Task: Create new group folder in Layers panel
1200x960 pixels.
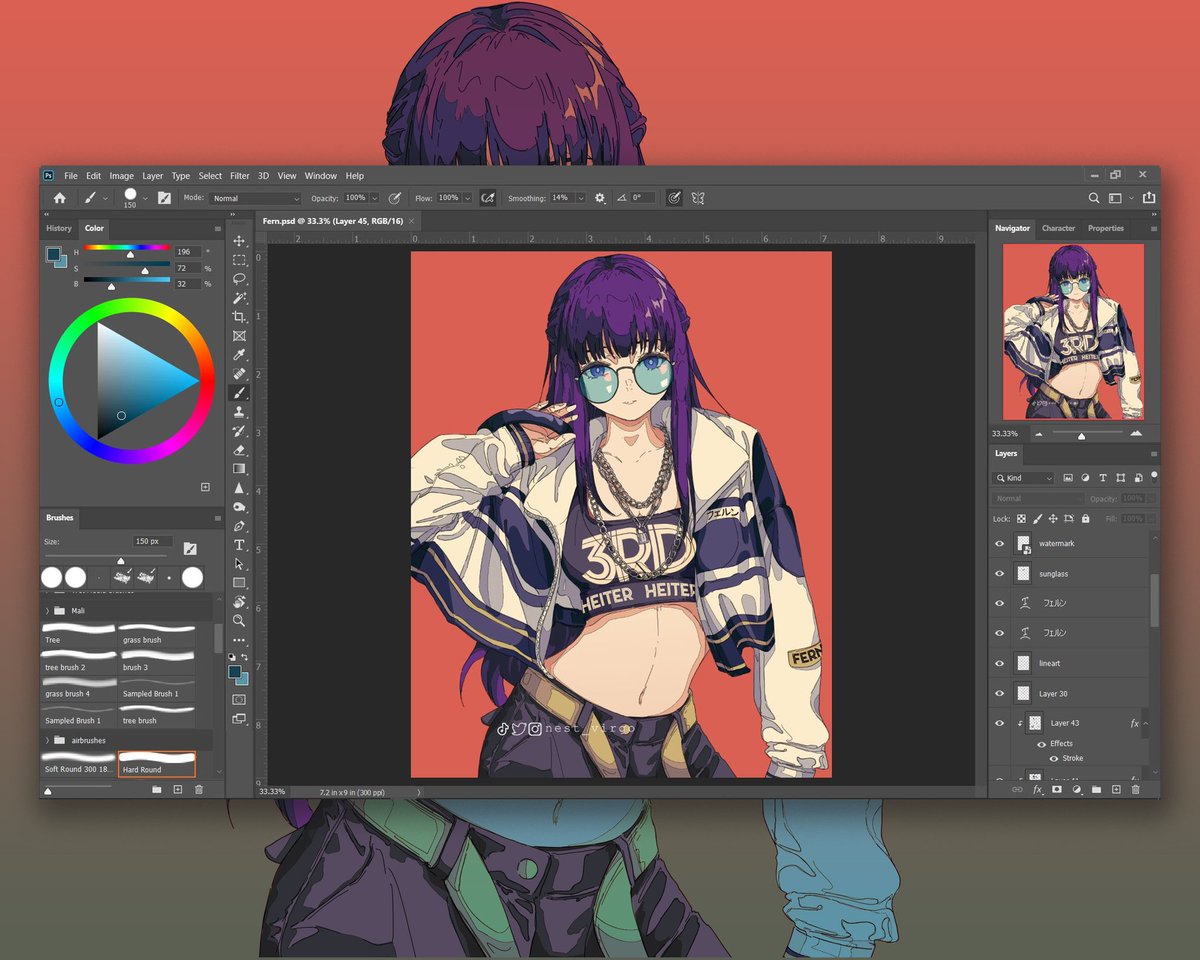Action: click(1096, 789)
